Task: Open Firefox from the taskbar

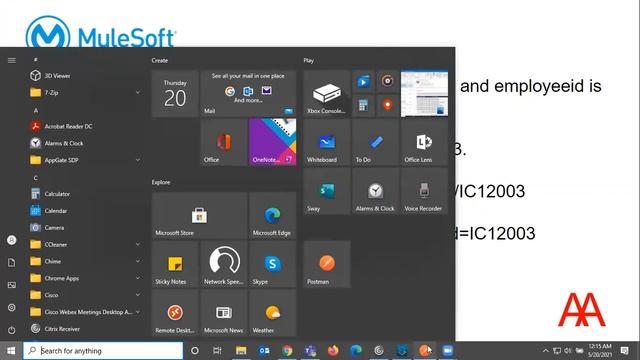Action: (333, 351)
